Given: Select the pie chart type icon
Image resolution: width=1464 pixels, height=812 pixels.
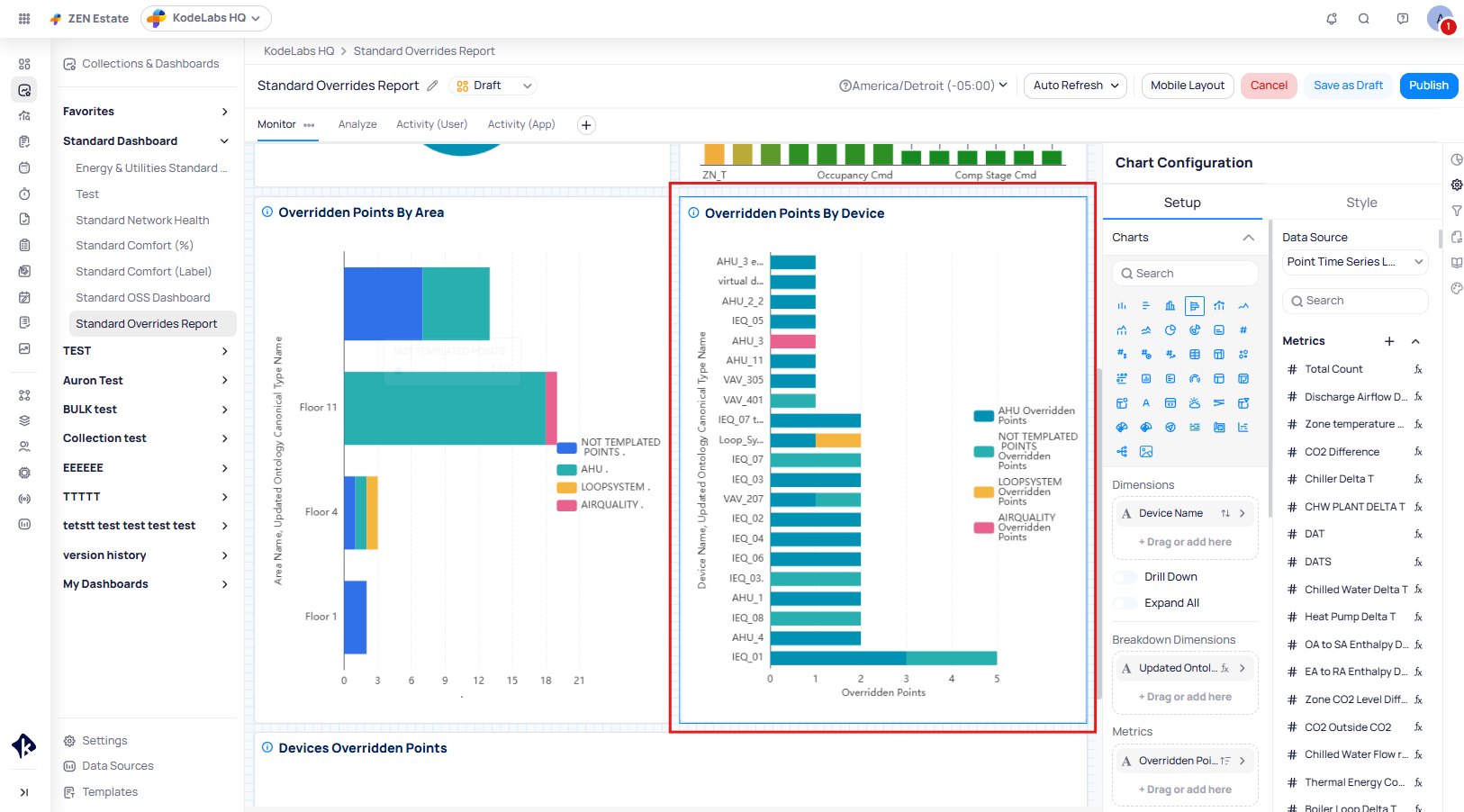Looking at the screenshot, I should click(x=1170, y=330).
